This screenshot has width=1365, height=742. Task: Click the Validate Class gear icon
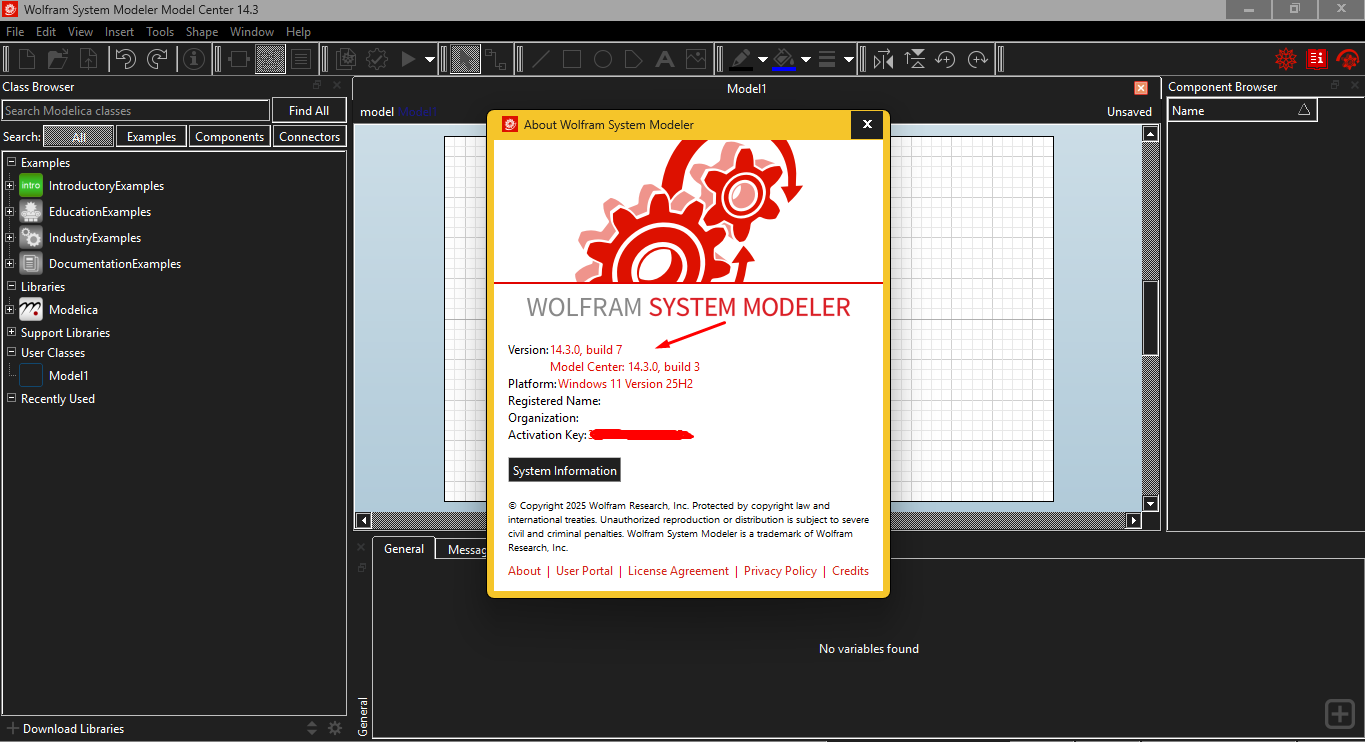pyautogui.click(x=377, y=59)
